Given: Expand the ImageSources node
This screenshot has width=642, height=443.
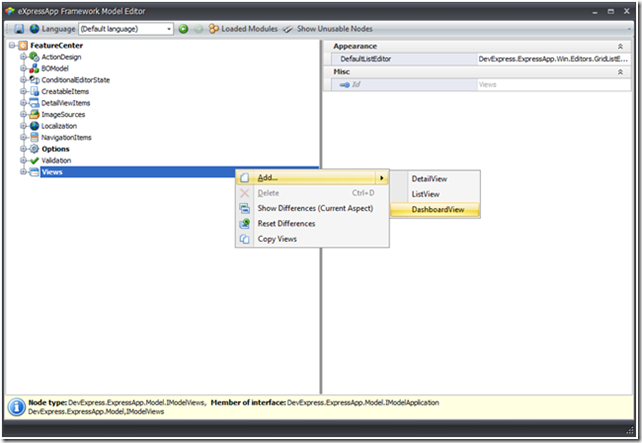Looking at the screenshot, I should pyautogui.click(x=23, y=114).
